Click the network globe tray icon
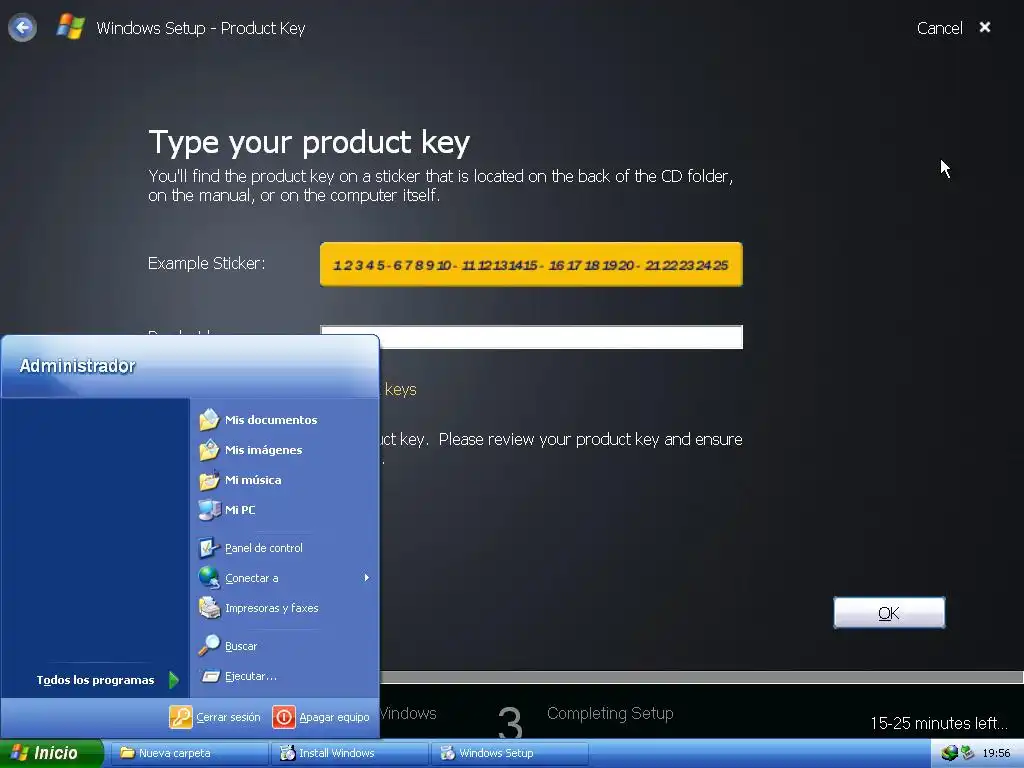Screen dimensions: 1024x768 coord(949,753)
